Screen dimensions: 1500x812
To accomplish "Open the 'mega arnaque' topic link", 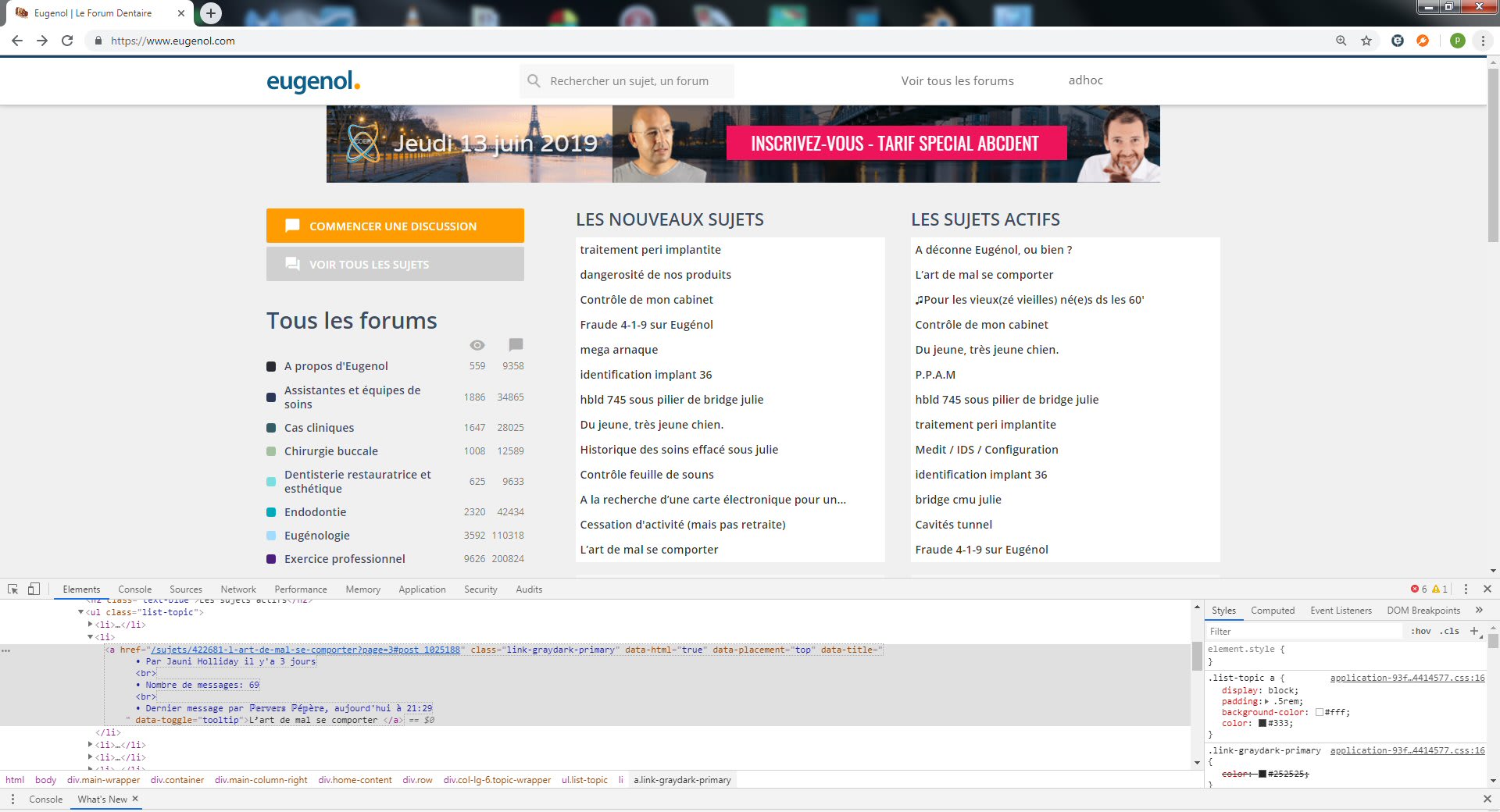I will (619, 350).
